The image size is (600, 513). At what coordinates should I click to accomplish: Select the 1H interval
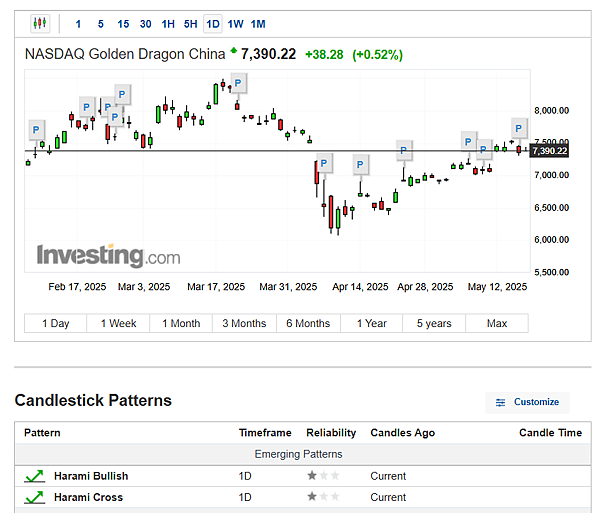click(168, 23)
